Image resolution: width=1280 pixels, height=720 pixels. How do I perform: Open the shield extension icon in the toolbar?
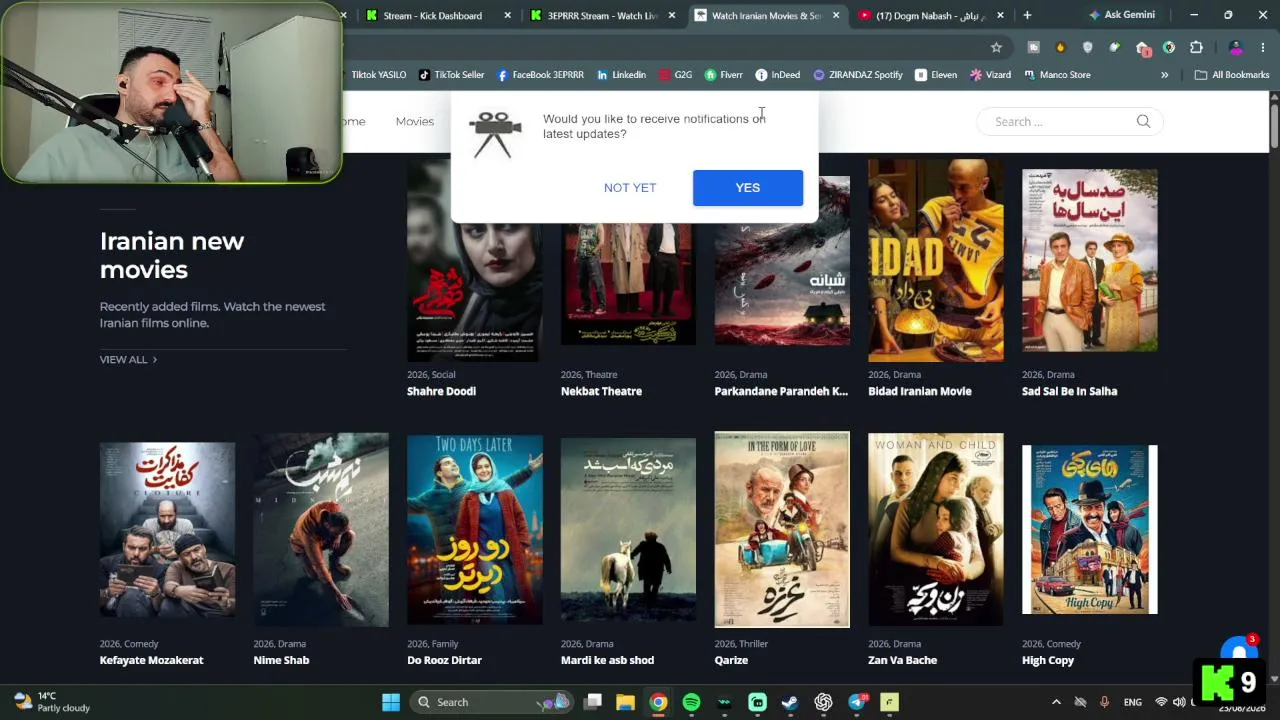tap(1088, 47)
